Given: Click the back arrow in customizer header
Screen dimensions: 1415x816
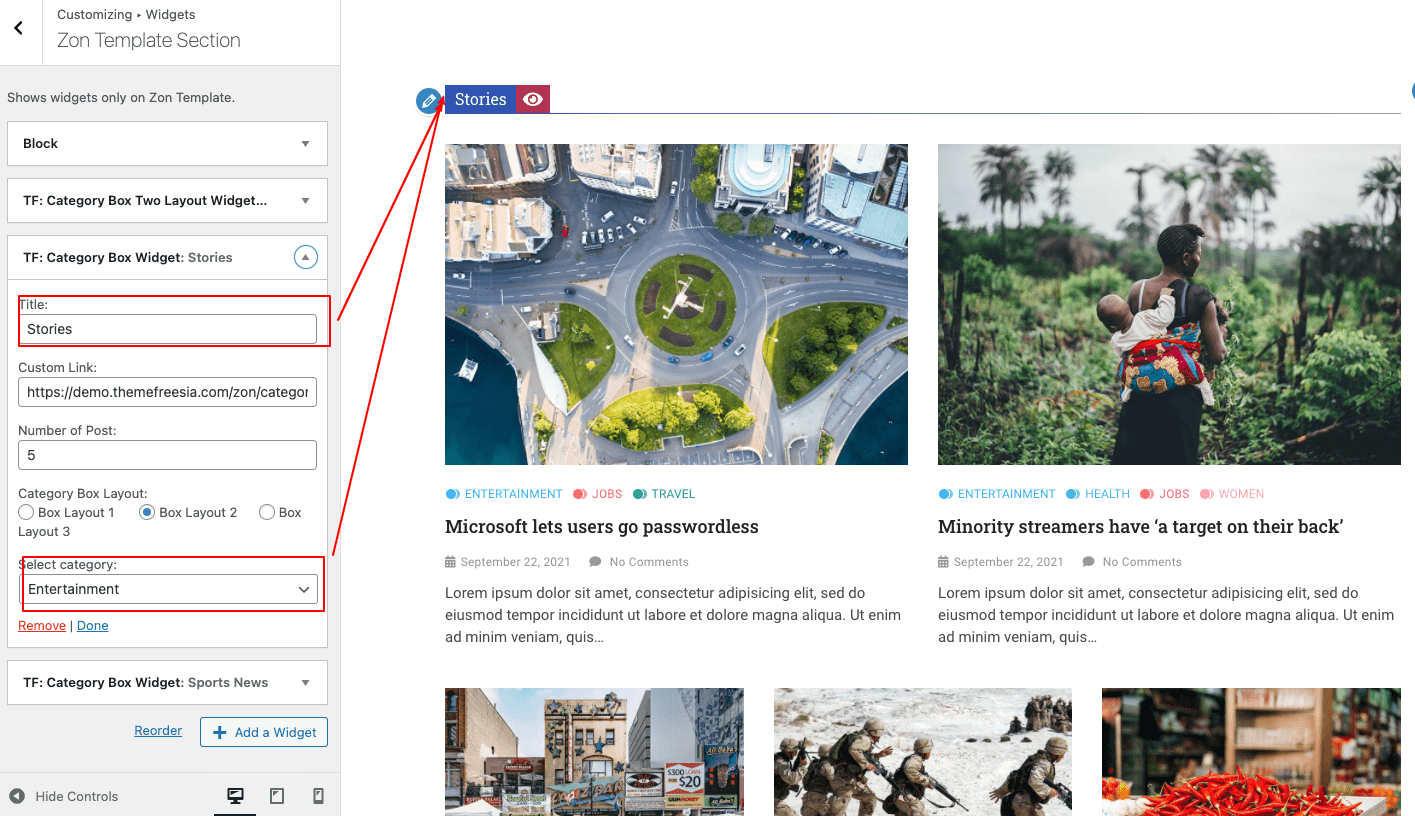Looking at the screenshot, I should point(19,28).
